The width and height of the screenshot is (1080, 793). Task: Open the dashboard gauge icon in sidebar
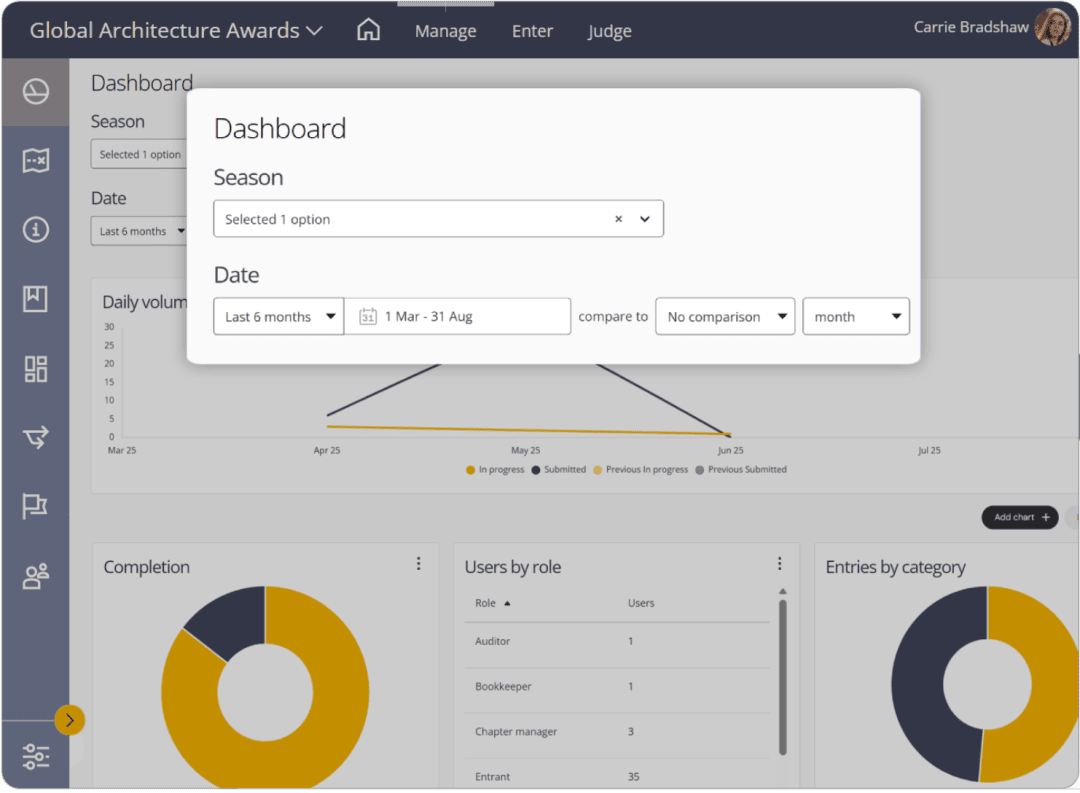point(36,92)
